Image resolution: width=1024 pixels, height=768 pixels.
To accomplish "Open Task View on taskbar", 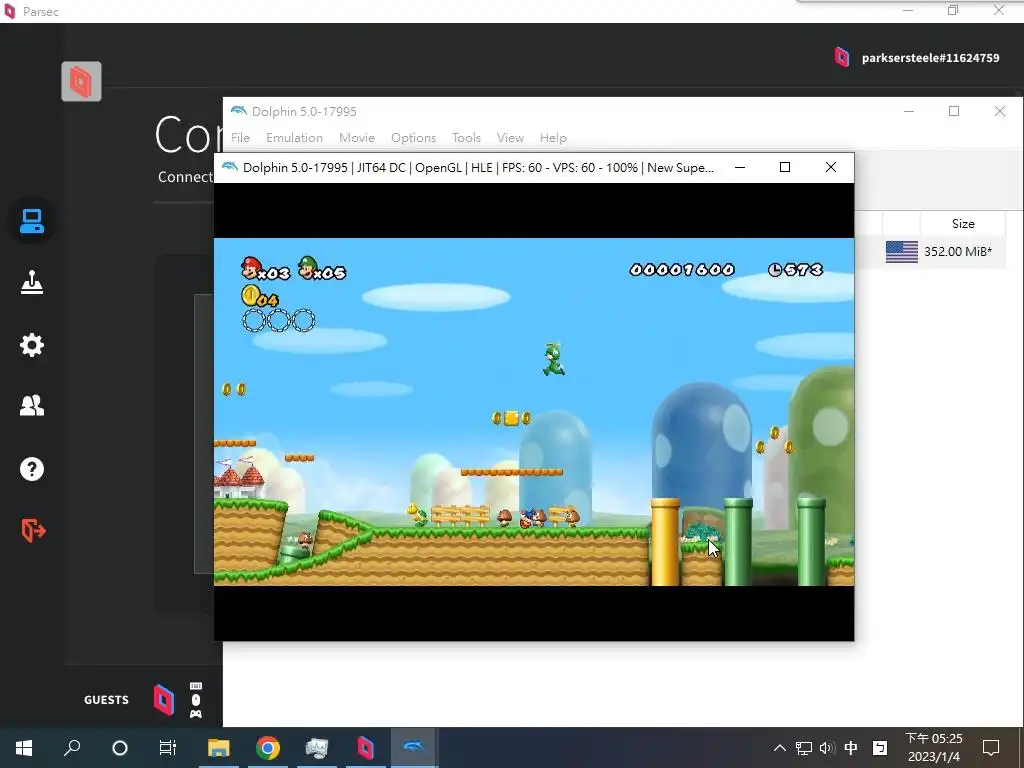I will 168,748.
